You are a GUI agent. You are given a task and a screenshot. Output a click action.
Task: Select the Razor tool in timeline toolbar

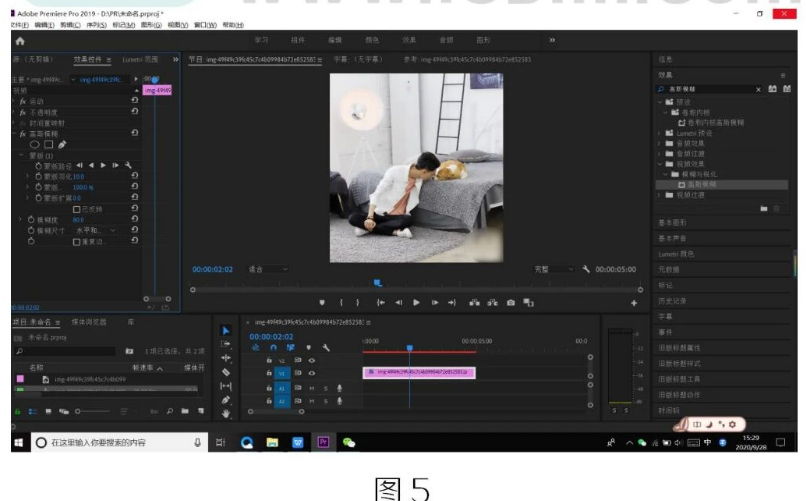point(225,372)
